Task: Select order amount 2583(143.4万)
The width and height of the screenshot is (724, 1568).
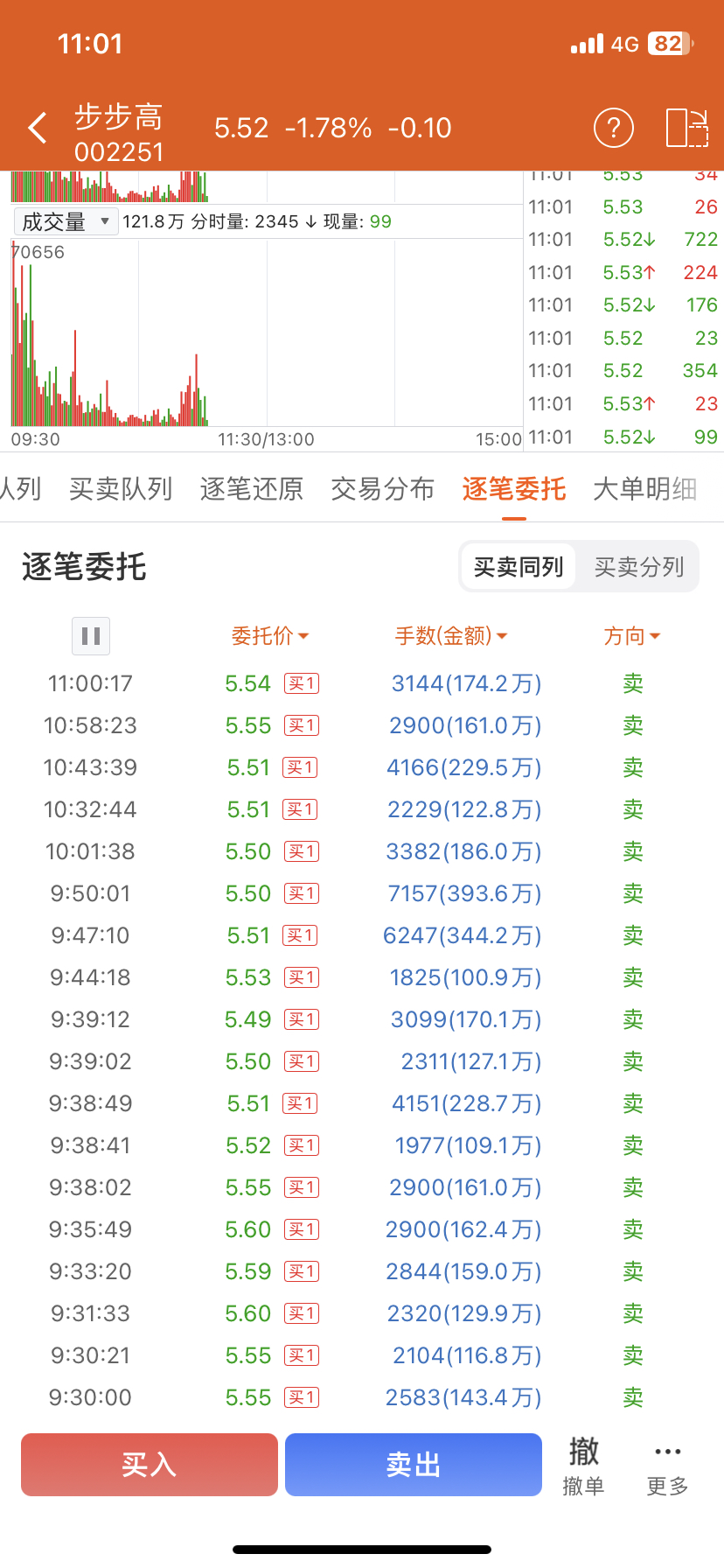Action: 463,1397
